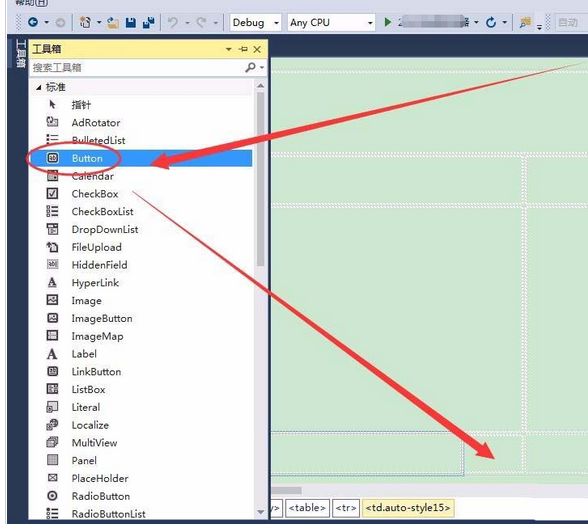
Task: Click the Save All icon in toolbar
Action: [149, 23]
